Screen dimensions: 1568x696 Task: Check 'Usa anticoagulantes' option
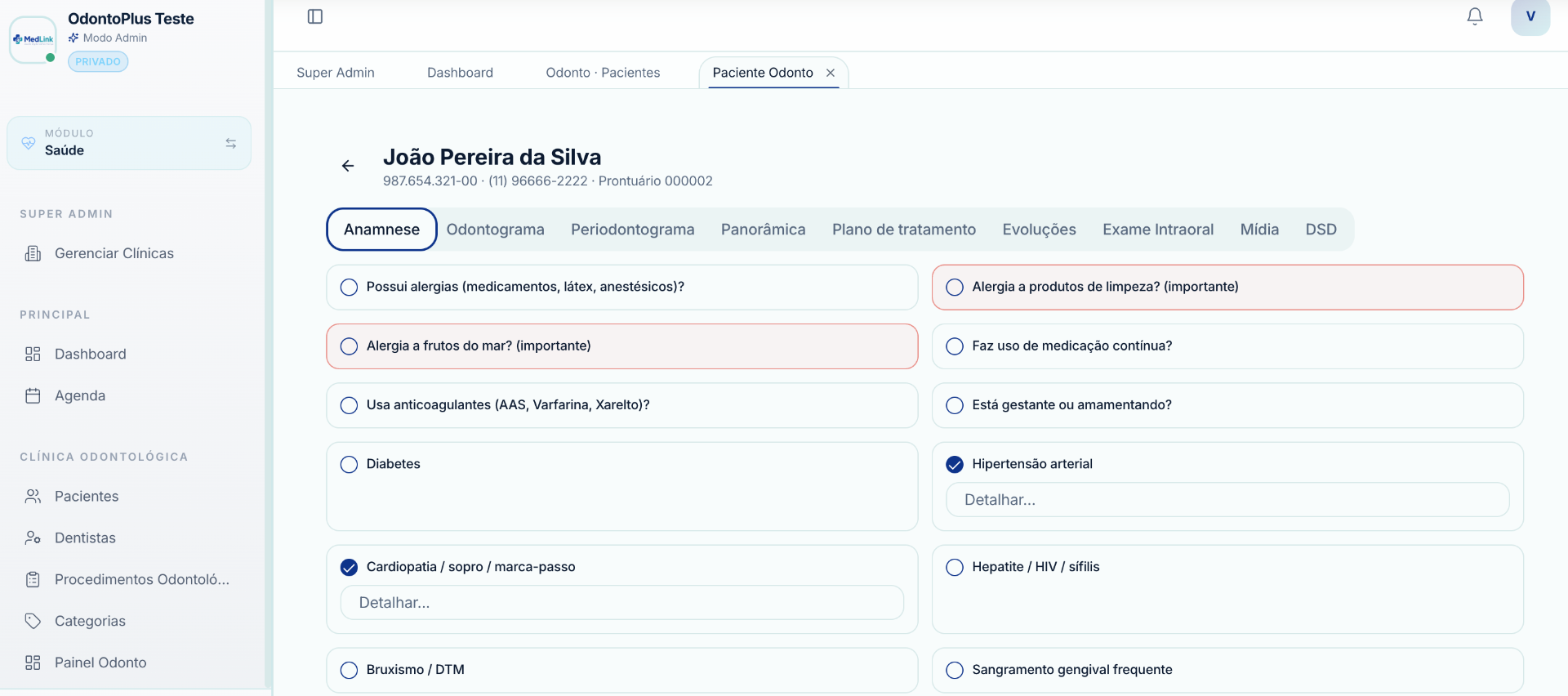(349, 405)
